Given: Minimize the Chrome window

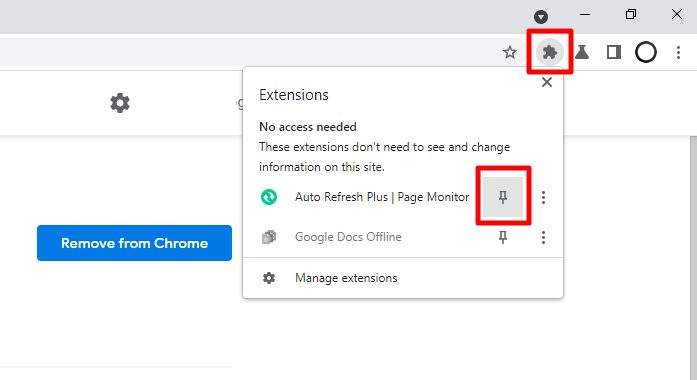Looking at the screenshot, I should tap(585, 15).
